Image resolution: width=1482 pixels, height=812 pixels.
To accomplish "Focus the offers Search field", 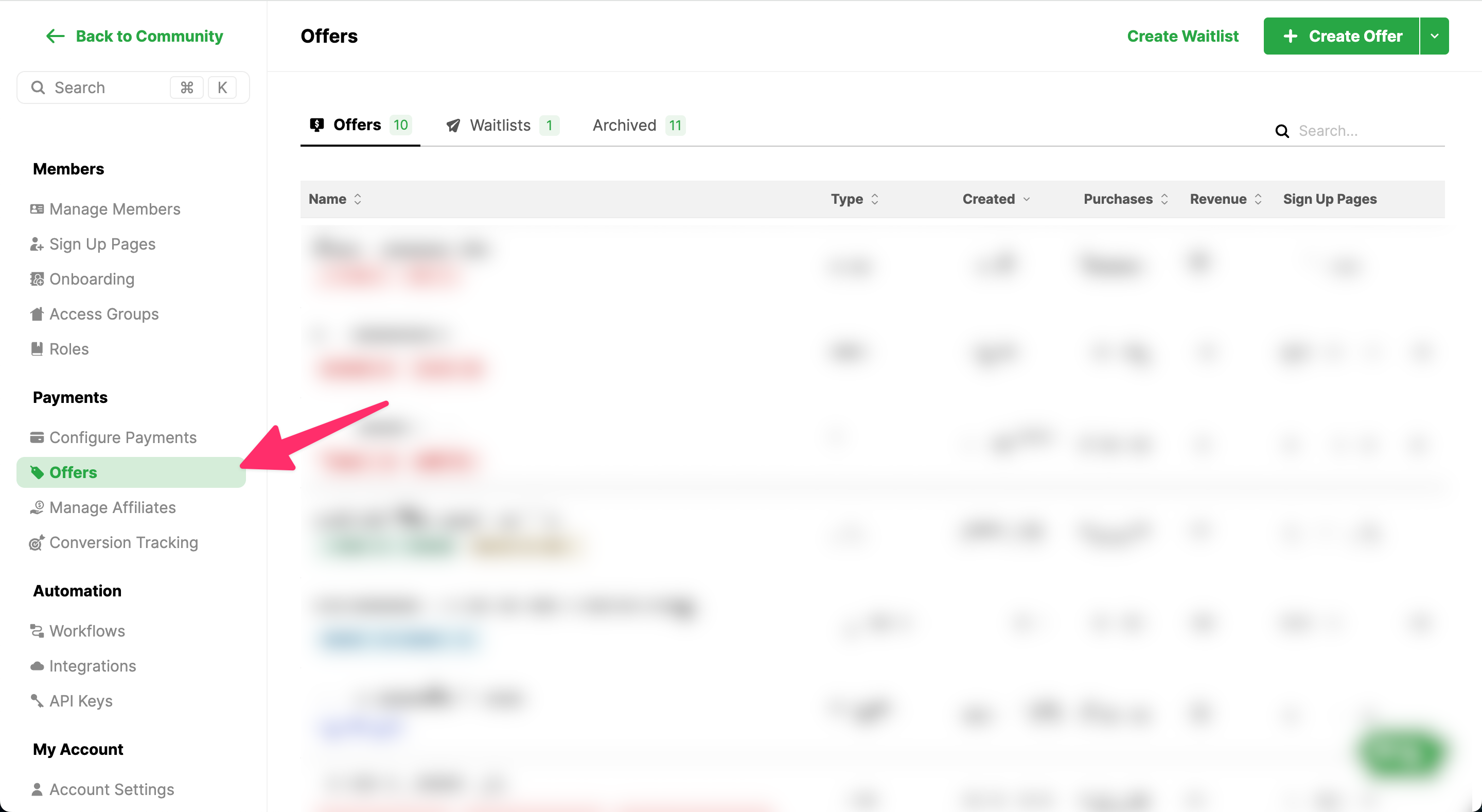I will pos(1369,131).
